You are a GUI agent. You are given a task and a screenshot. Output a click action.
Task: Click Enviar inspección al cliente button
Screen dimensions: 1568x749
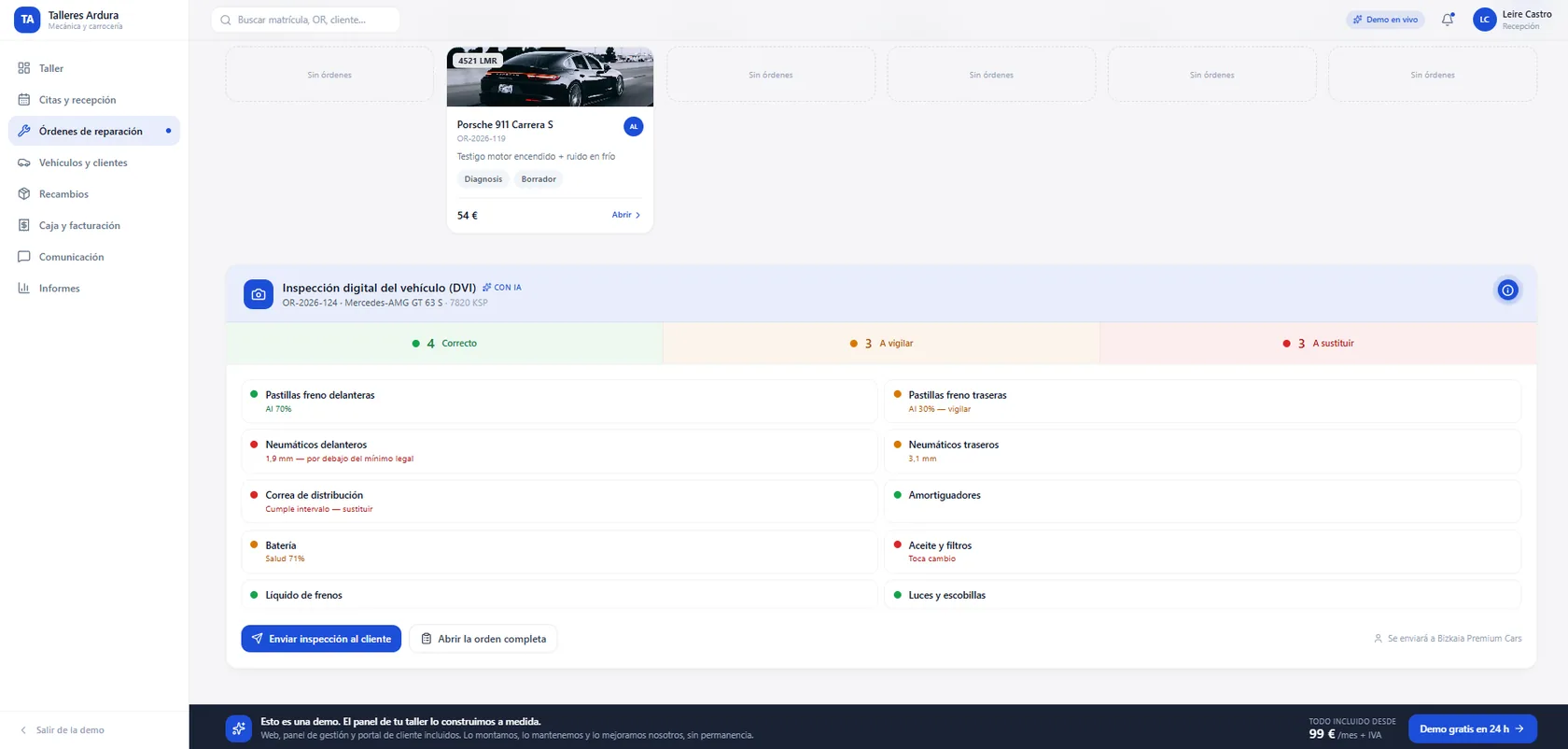[321, 639]
